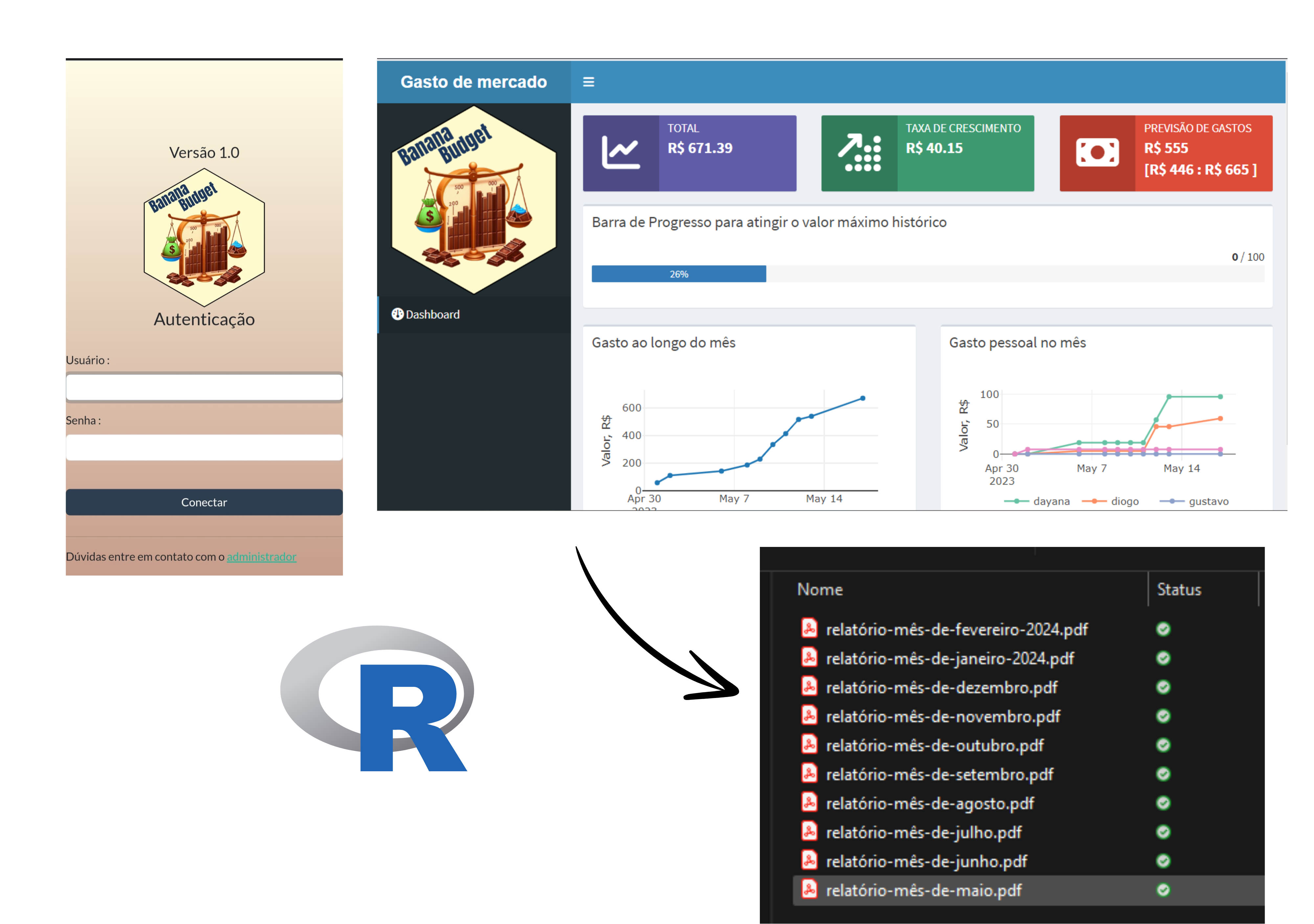Click the Dashboard gauge icon in sidebar

click(x=397, y=314)
